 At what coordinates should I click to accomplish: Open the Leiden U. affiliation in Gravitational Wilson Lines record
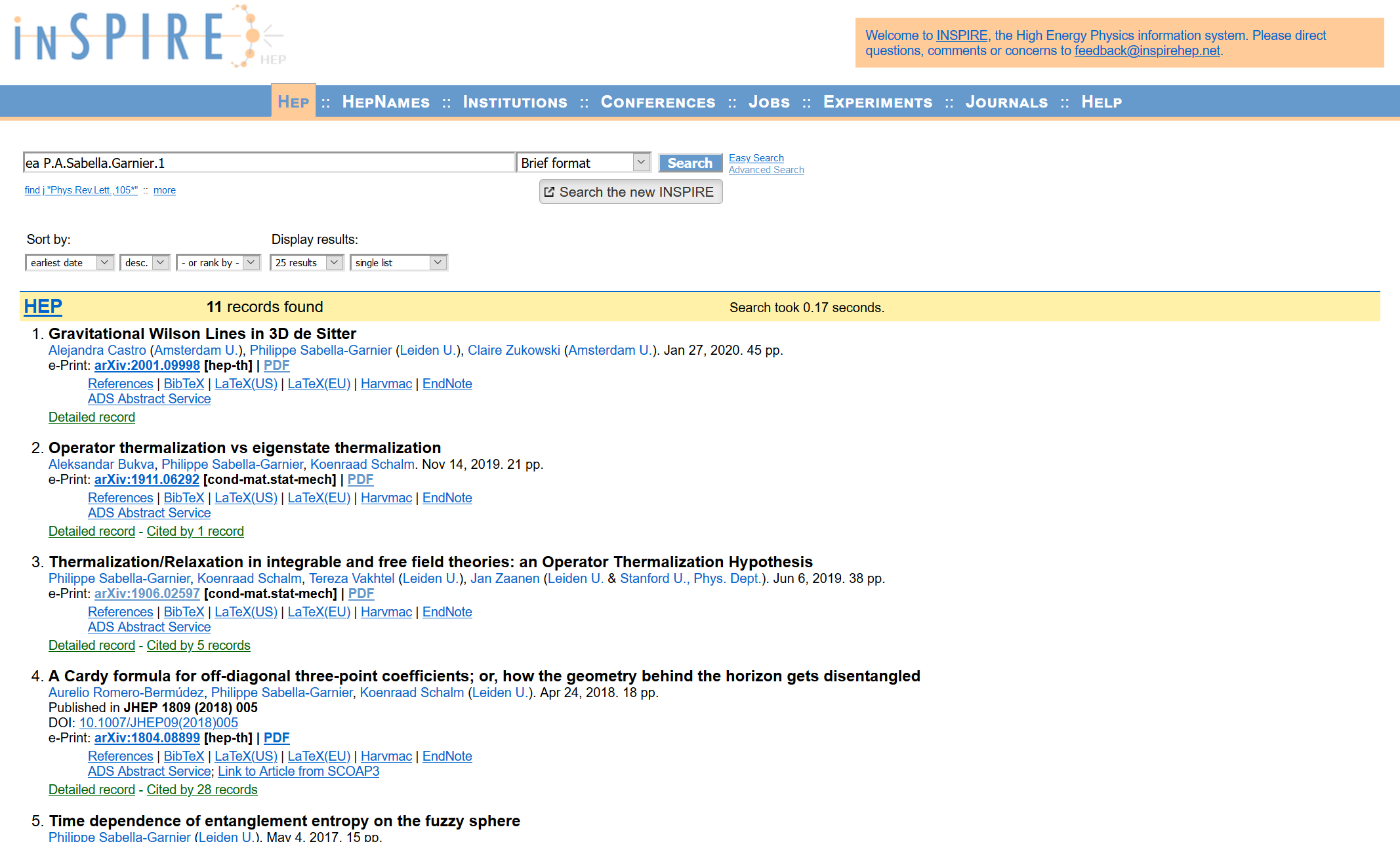(427, 350)
